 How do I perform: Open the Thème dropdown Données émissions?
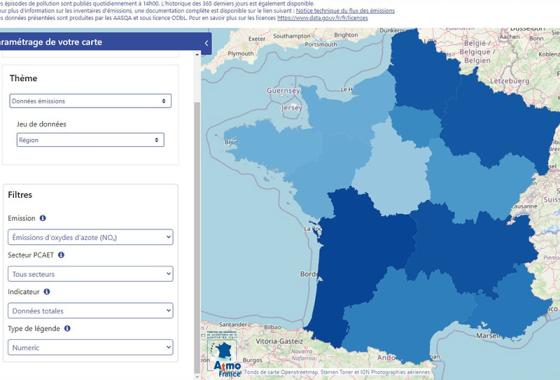[x=90, y=101]
